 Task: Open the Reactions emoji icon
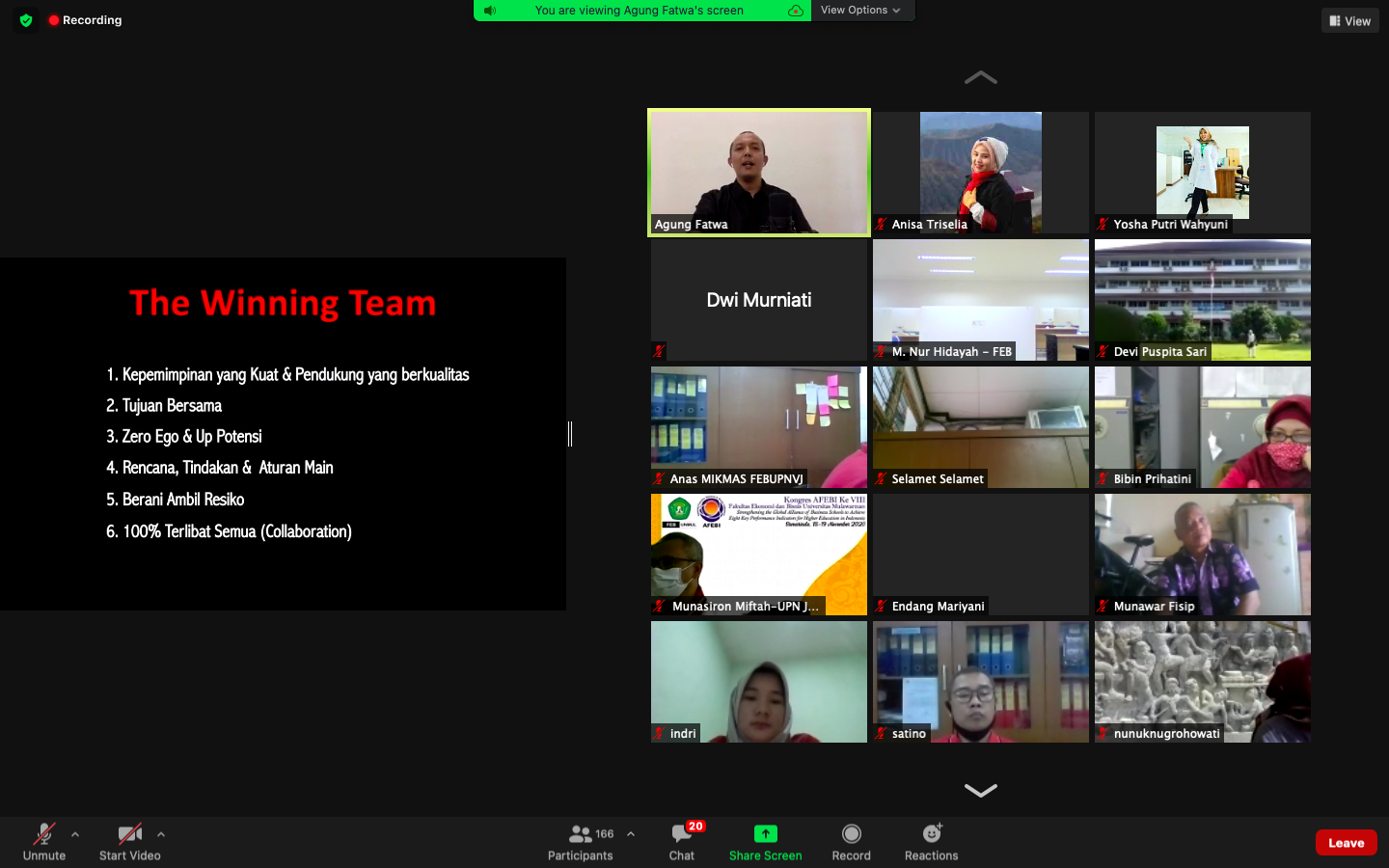coord(932,834)
